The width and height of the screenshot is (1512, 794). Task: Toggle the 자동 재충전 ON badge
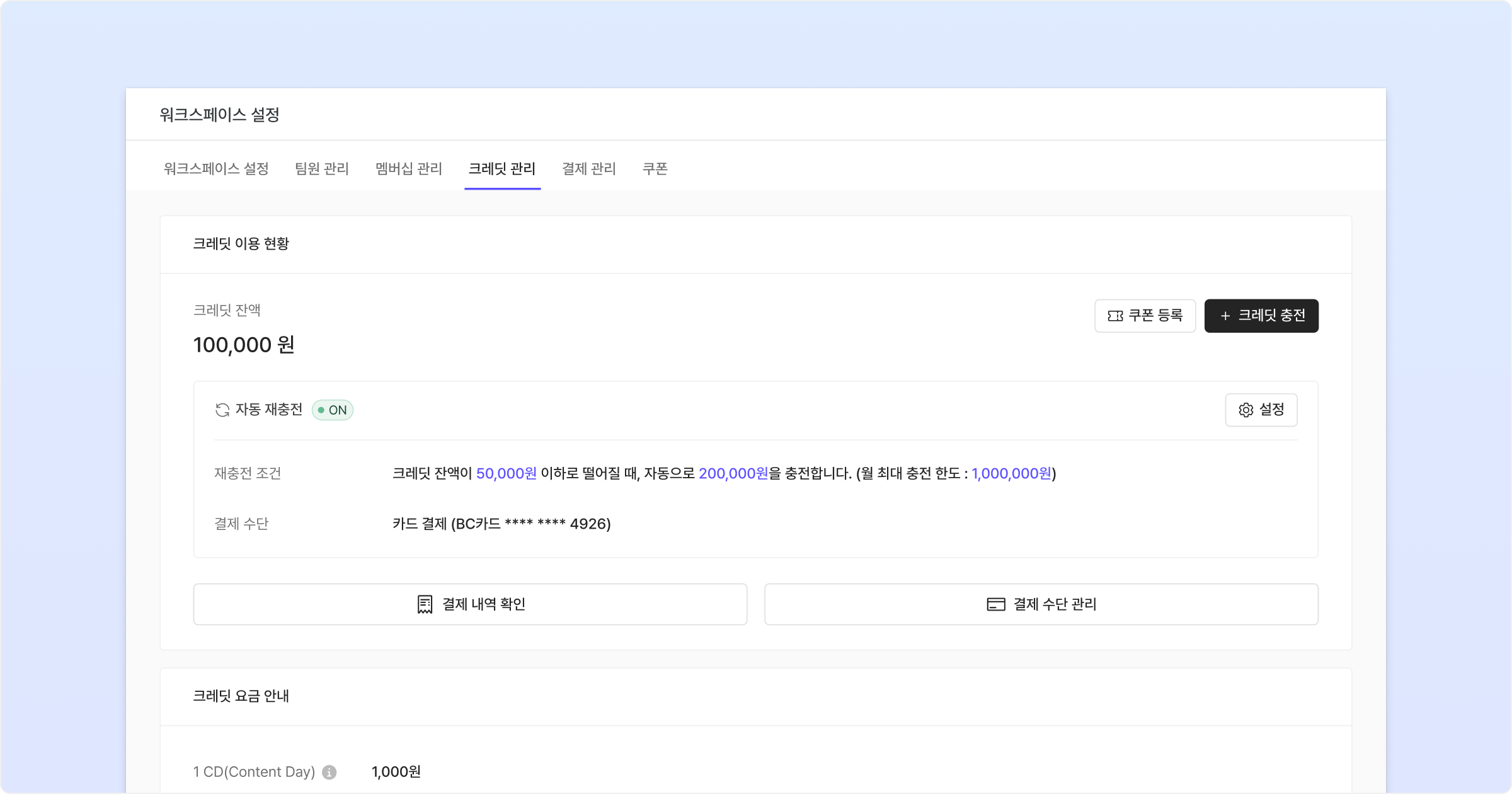click(333, 410)
